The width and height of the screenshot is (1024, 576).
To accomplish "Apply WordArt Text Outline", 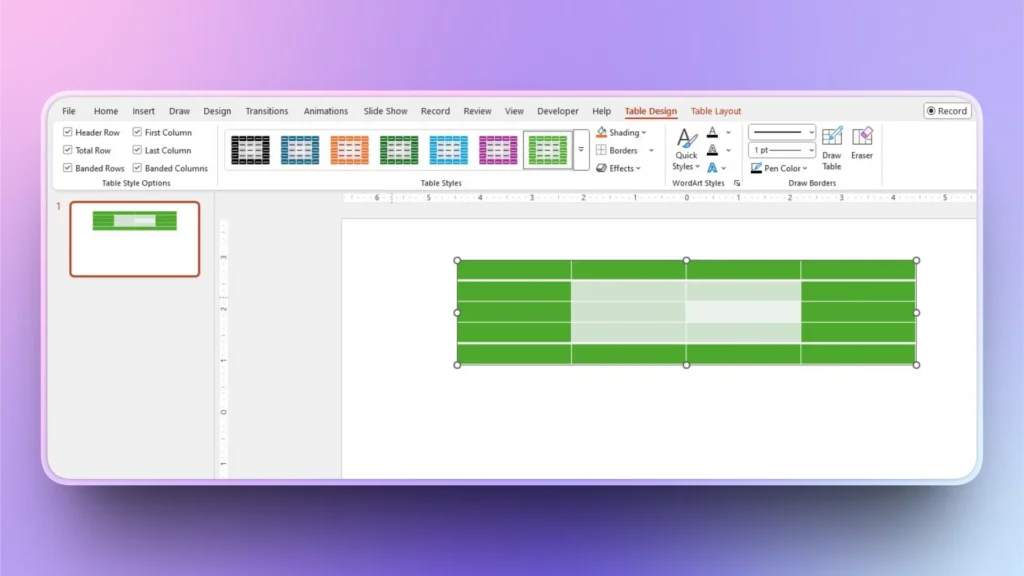I will pos(713,150).
